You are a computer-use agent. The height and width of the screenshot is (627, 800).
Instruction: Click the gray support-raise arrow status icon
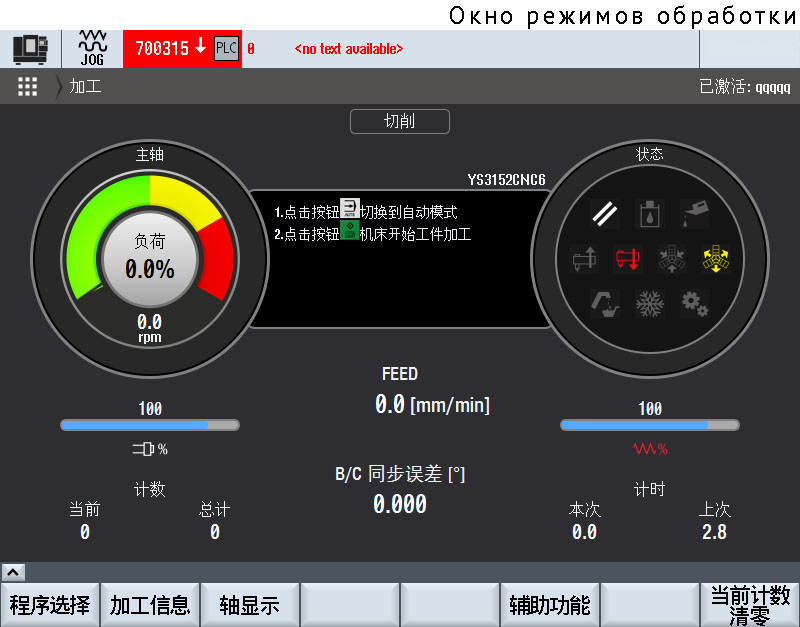click(585, 258)
